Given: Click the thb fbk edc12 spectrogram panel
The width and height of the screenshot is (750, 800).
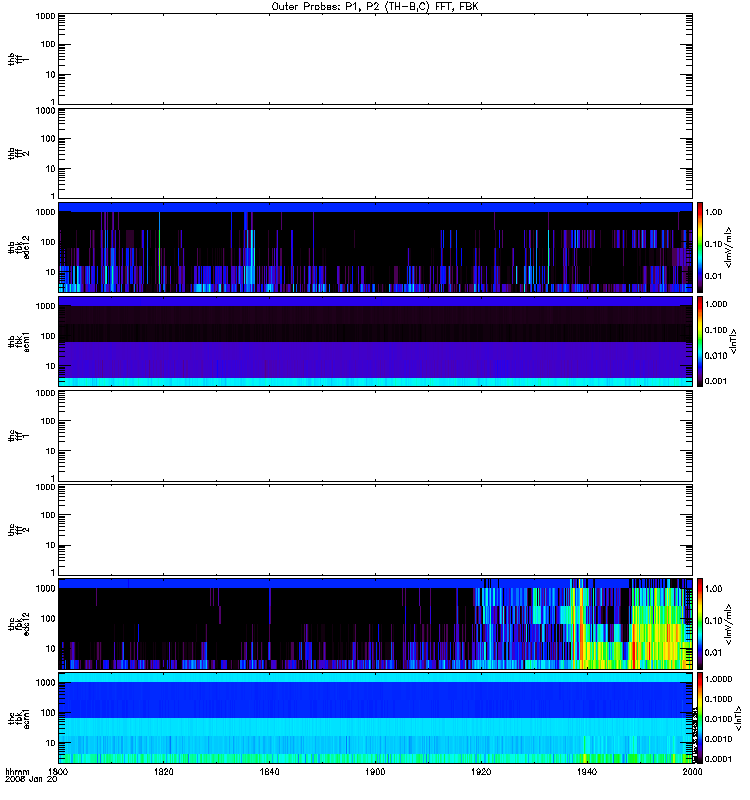Looking at the screenshot, I should tap(375, 247).
